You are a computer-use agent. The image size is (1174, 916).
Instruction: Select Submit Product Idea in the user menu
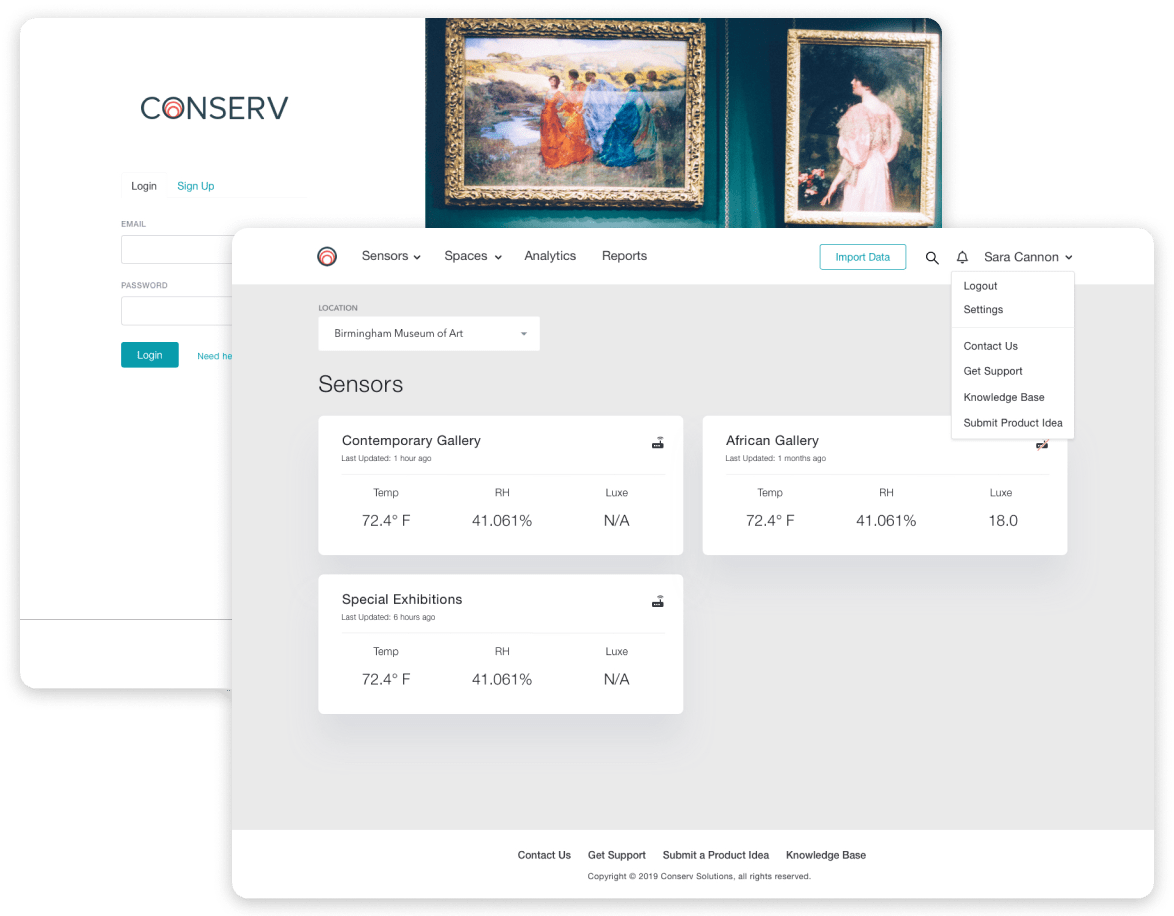(1012, 422)
